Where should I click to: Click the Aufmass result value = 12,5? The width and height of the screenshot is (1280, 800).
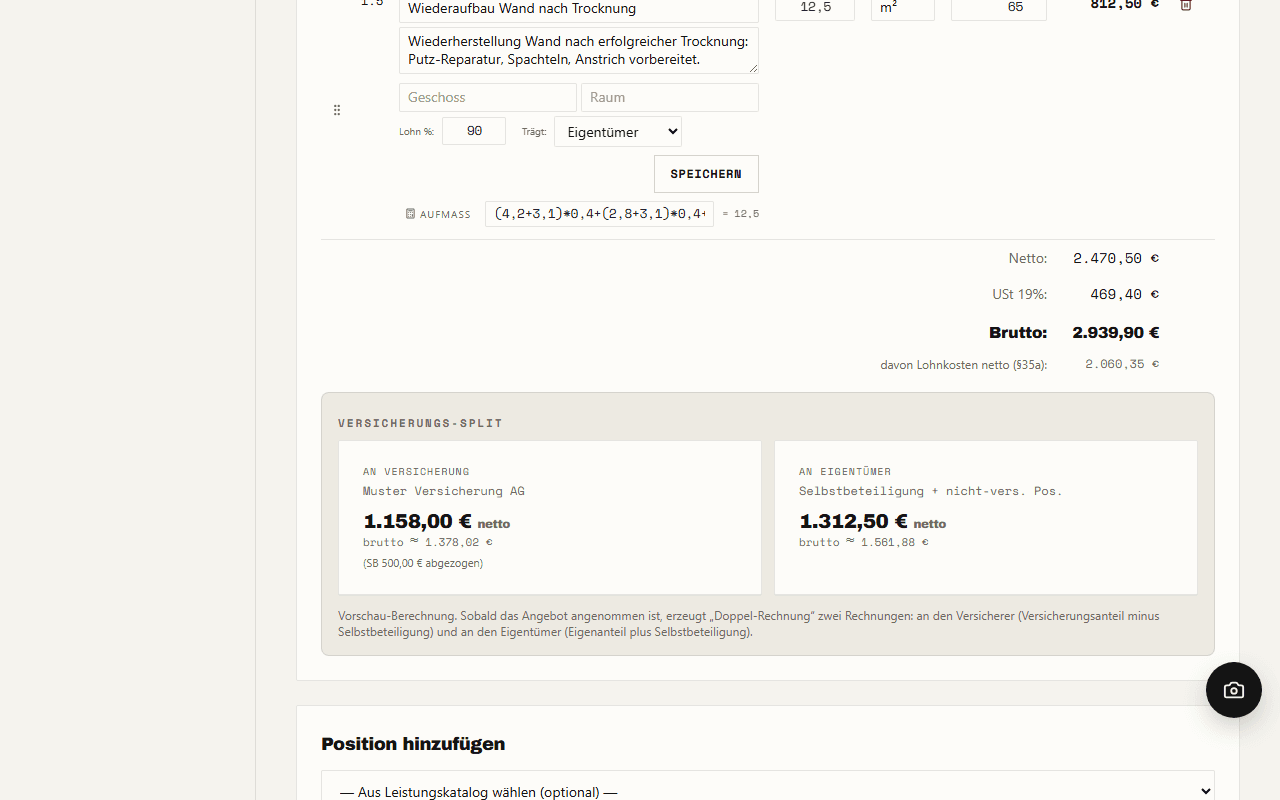(x=741, y=214)
